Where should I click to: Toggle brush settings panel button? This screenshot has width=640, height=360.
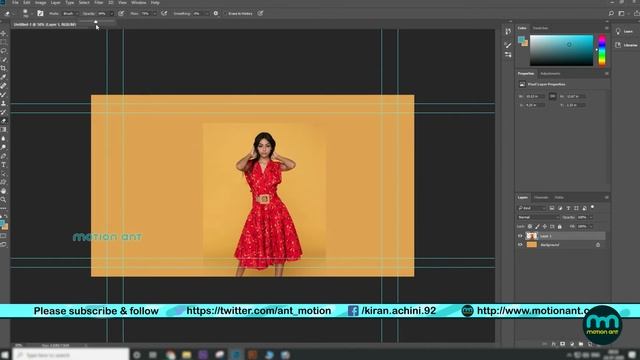coord(40,13)
